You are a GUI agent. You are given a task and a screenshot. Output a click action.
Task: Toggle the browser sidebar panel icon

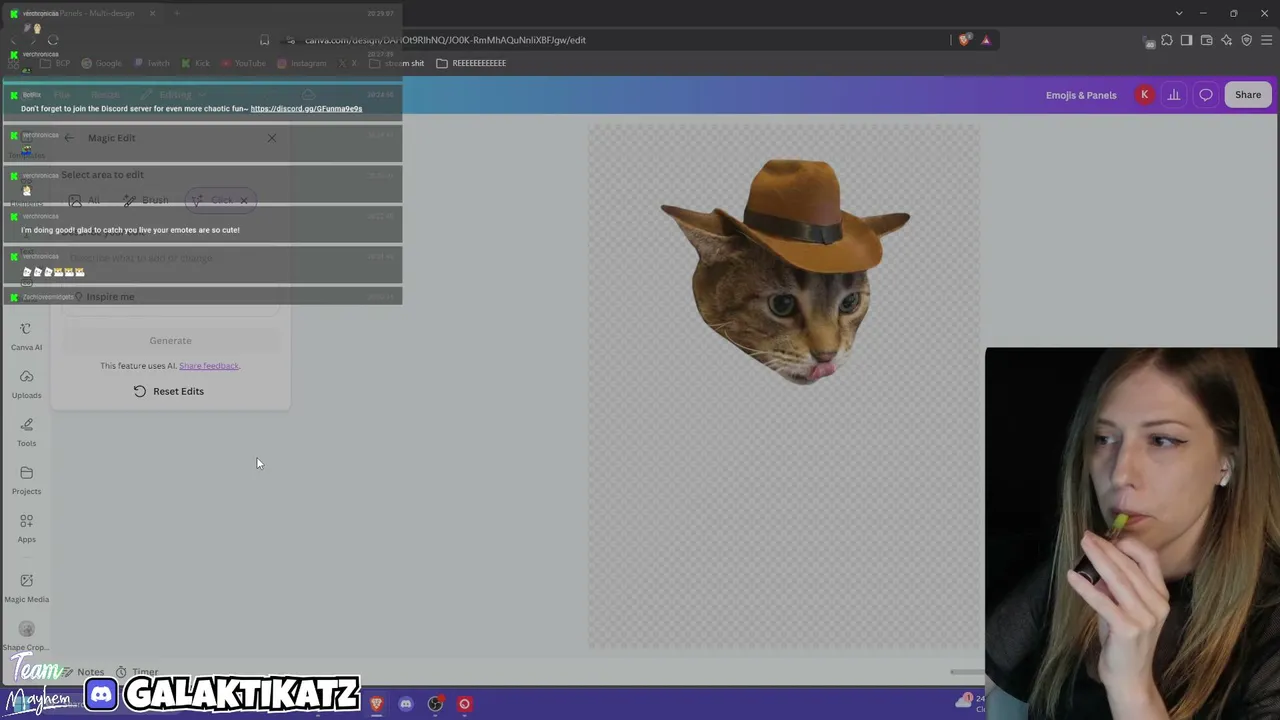click(x=1186, y=40)
